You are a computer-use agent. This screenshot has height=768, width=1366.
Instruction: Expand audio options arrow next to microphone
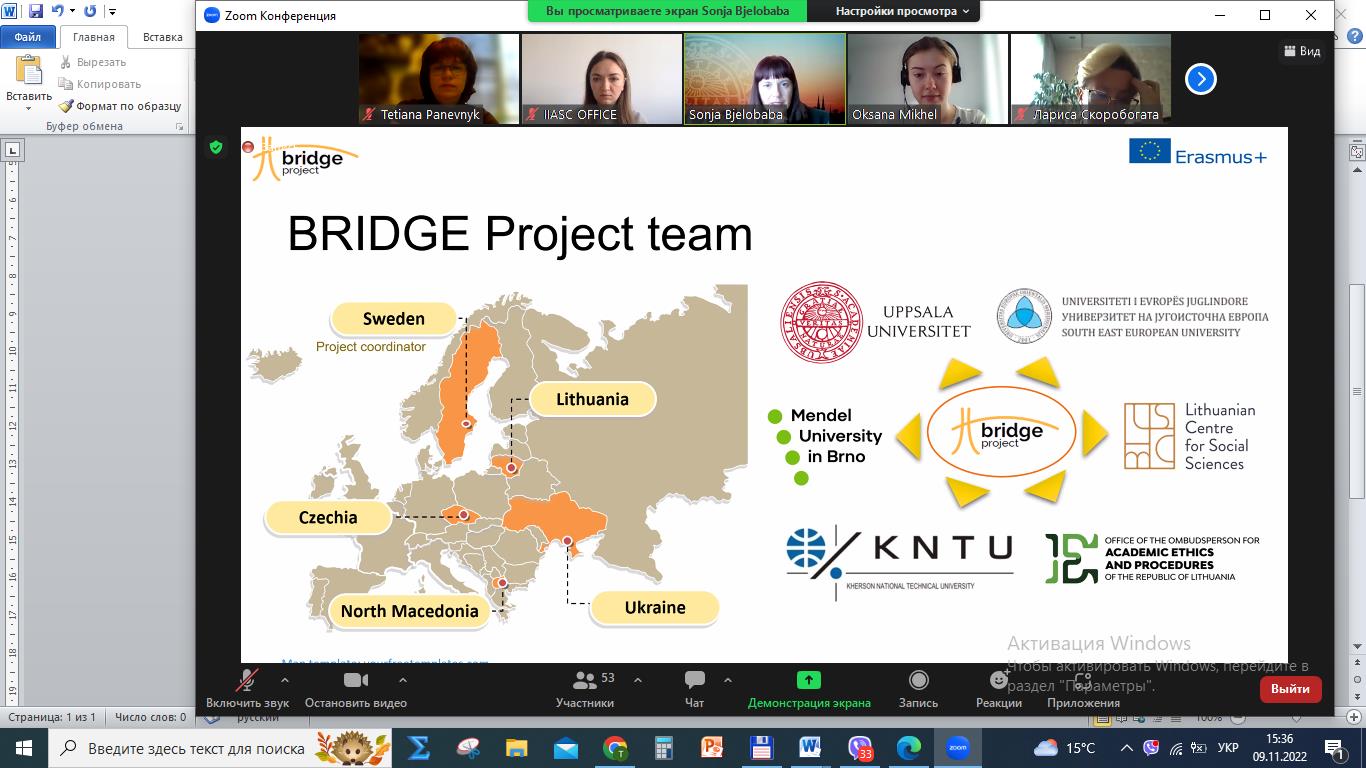284,680
